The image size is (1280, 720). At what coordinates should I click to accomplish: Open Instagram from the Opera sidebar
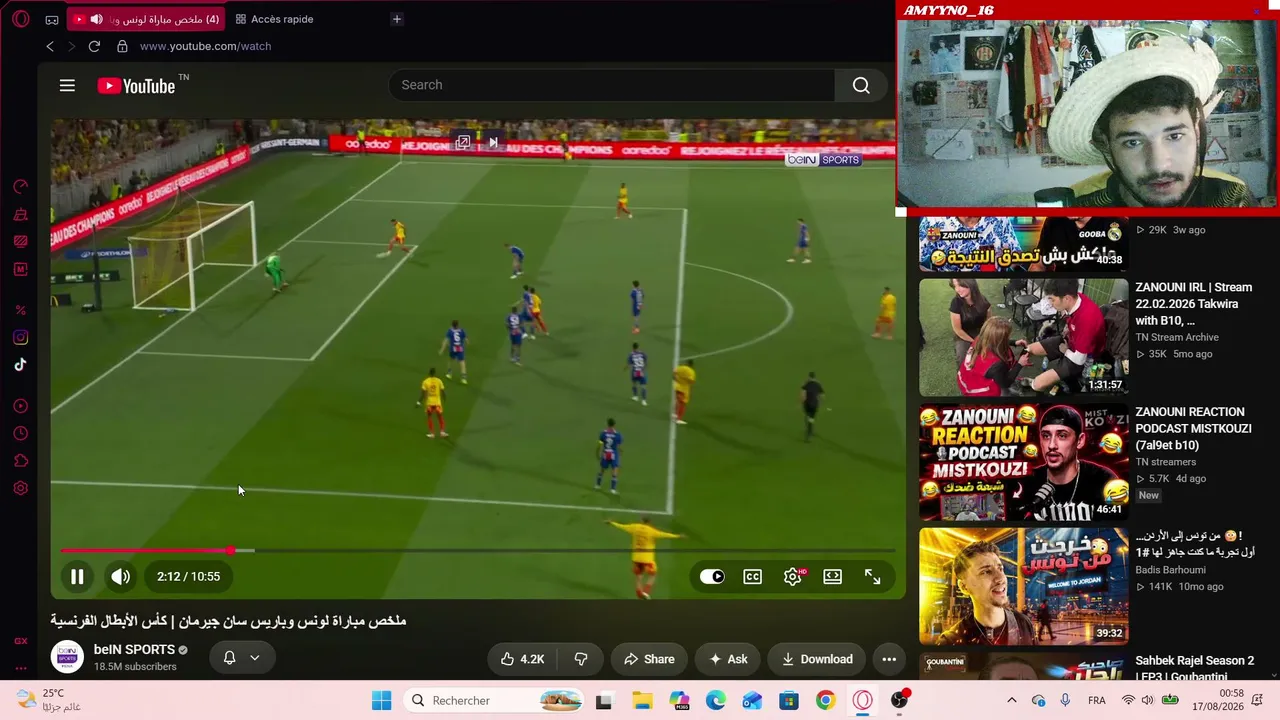20,338
